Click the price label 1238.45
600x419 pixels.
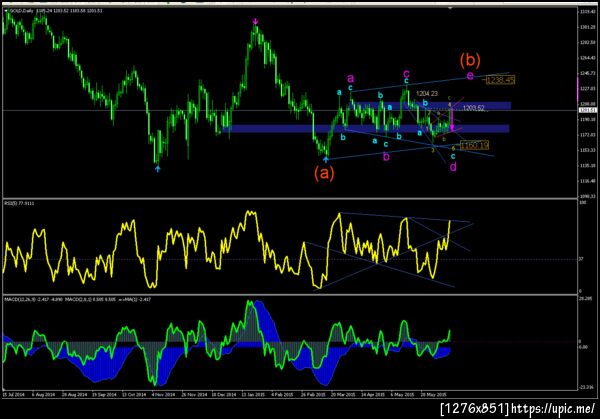click(x=500, y=80)
